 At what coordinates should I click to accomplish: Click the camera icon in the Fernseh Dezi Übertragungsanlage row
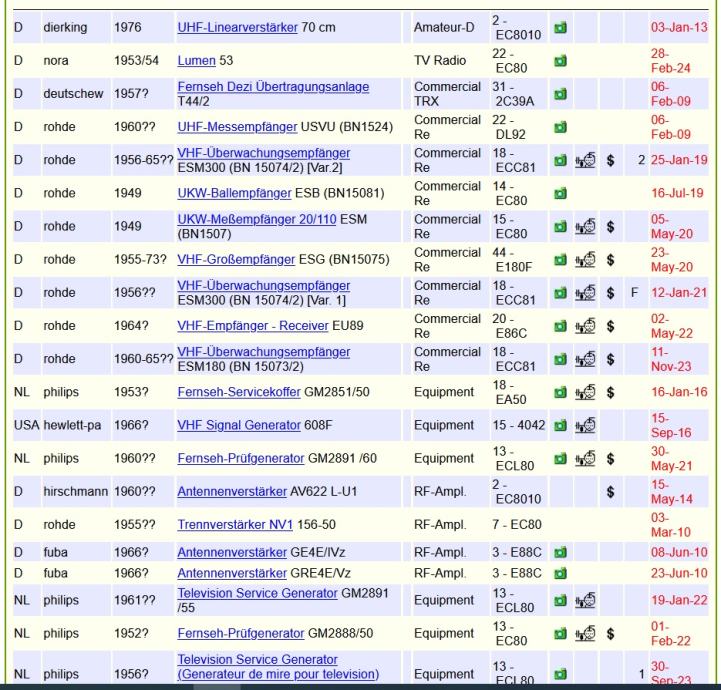tap(561, 94)
